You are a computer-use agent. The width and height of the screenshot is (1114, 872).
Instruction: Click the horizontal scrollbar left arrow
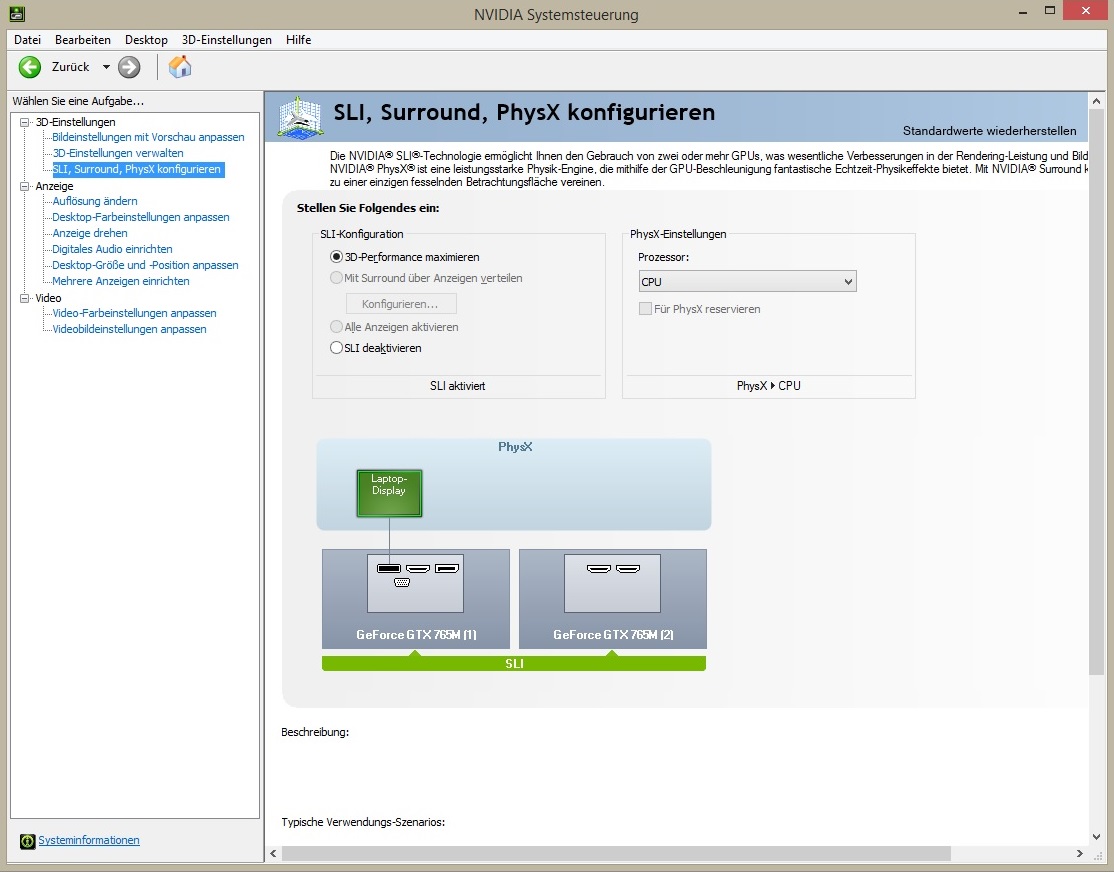coord(274,853)
